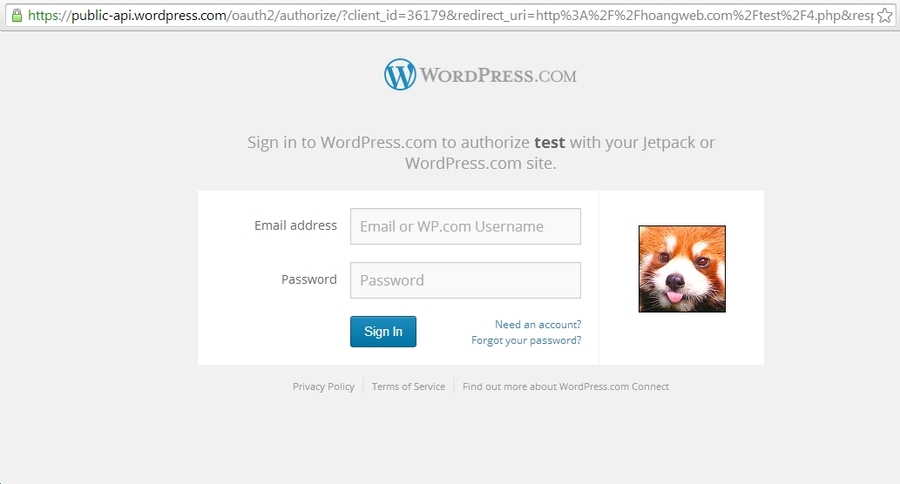This screenshot has height=484, width=900.
Task: Focus the Email or WP.com Username field
Action: pyautogui.click(x=465, y=226)
